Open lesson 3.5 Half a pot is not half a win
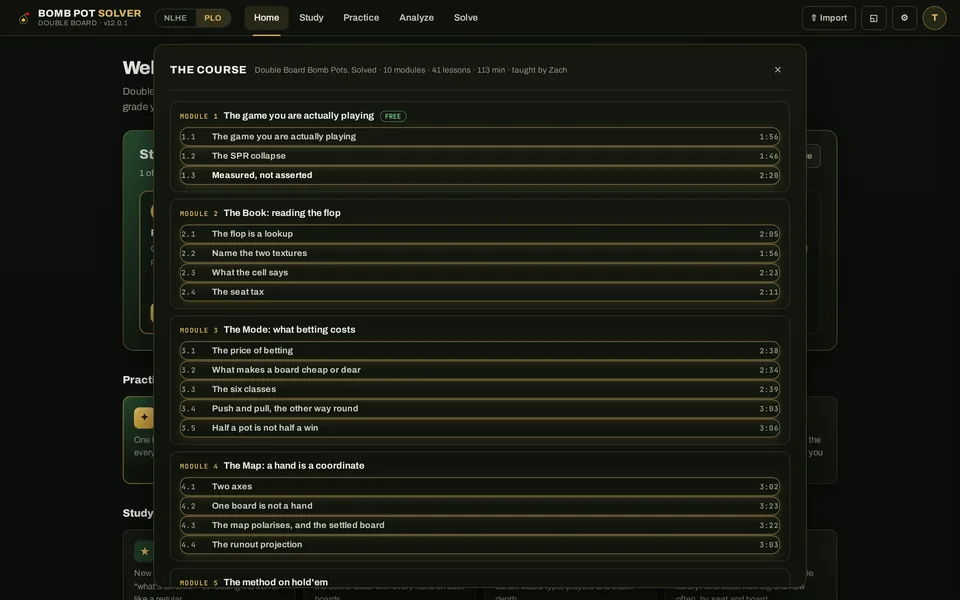Viewport: 960px width, 600px height. tap(479, 428)
